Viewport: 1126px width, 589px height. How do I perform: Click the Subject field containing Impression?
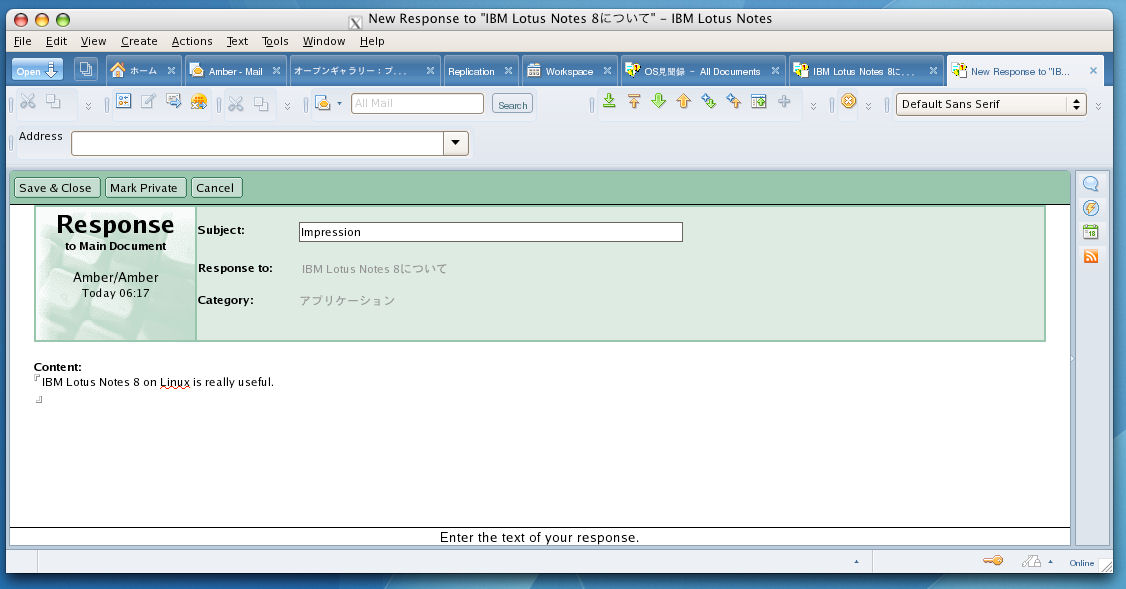(x=490, y=232)
